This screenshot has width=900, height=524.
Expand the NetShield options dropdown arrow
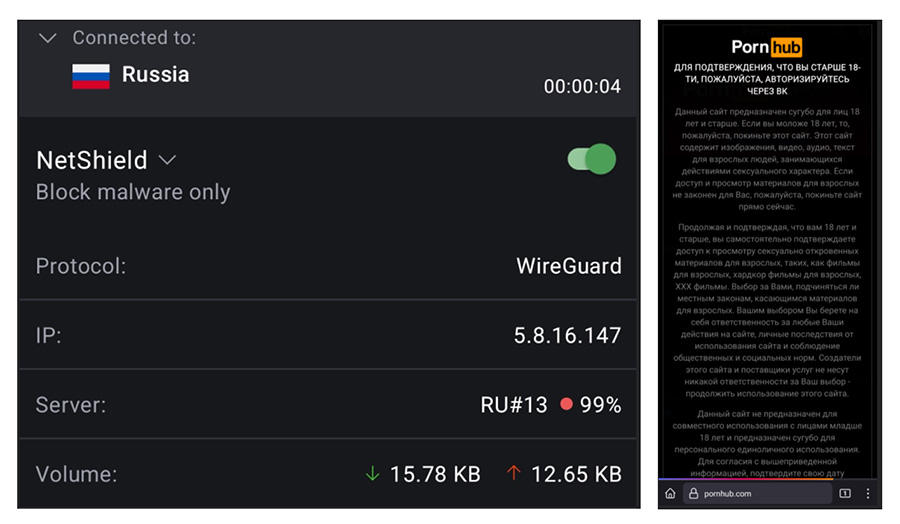click(x=167, y=160)
